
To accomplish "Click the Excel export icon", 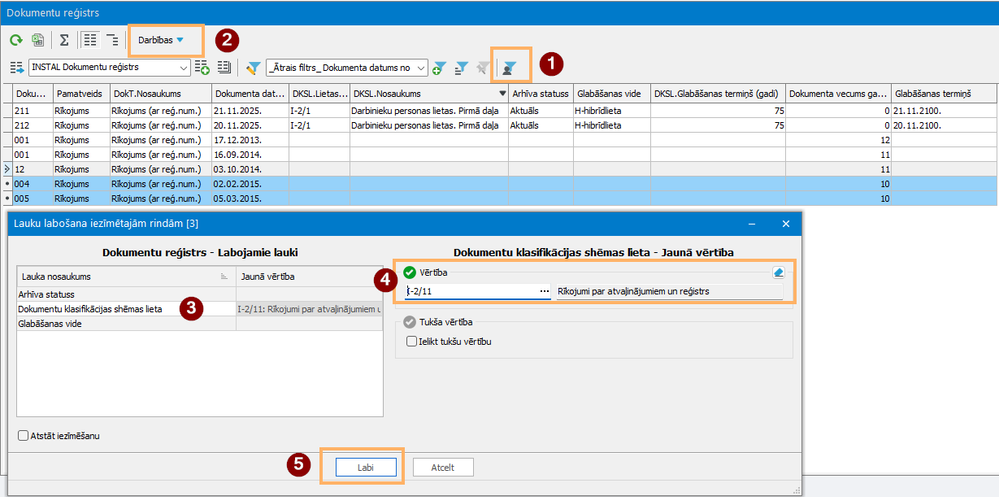I will pos(37,40).
